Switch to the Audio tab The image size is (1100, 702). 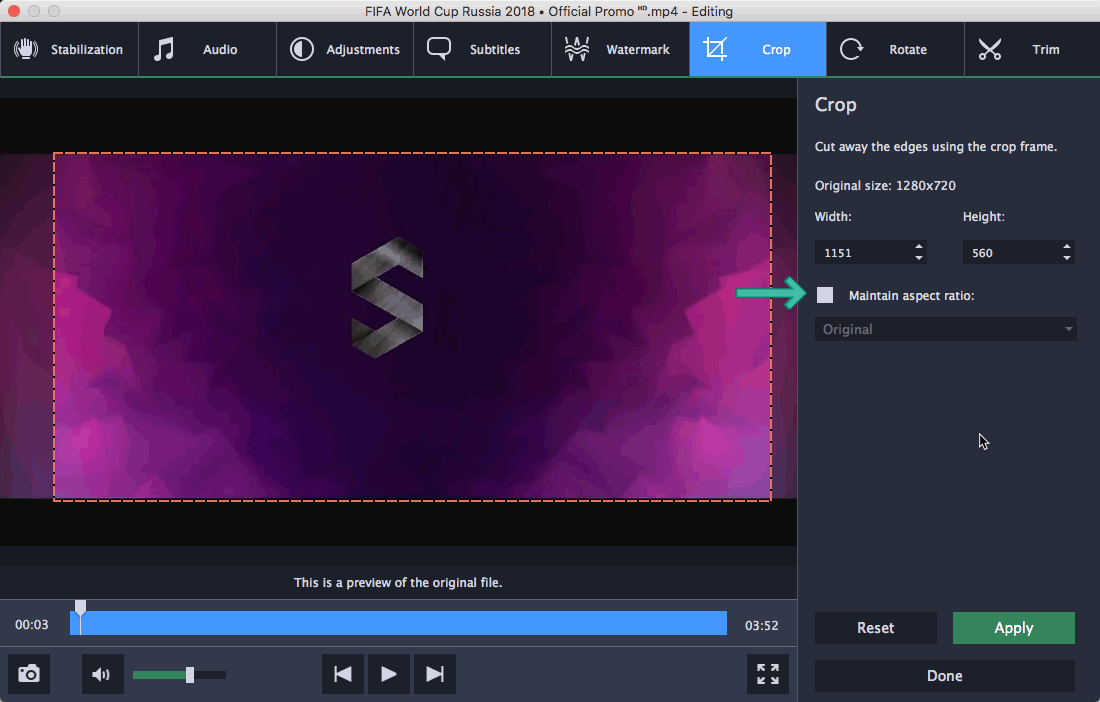207,49
